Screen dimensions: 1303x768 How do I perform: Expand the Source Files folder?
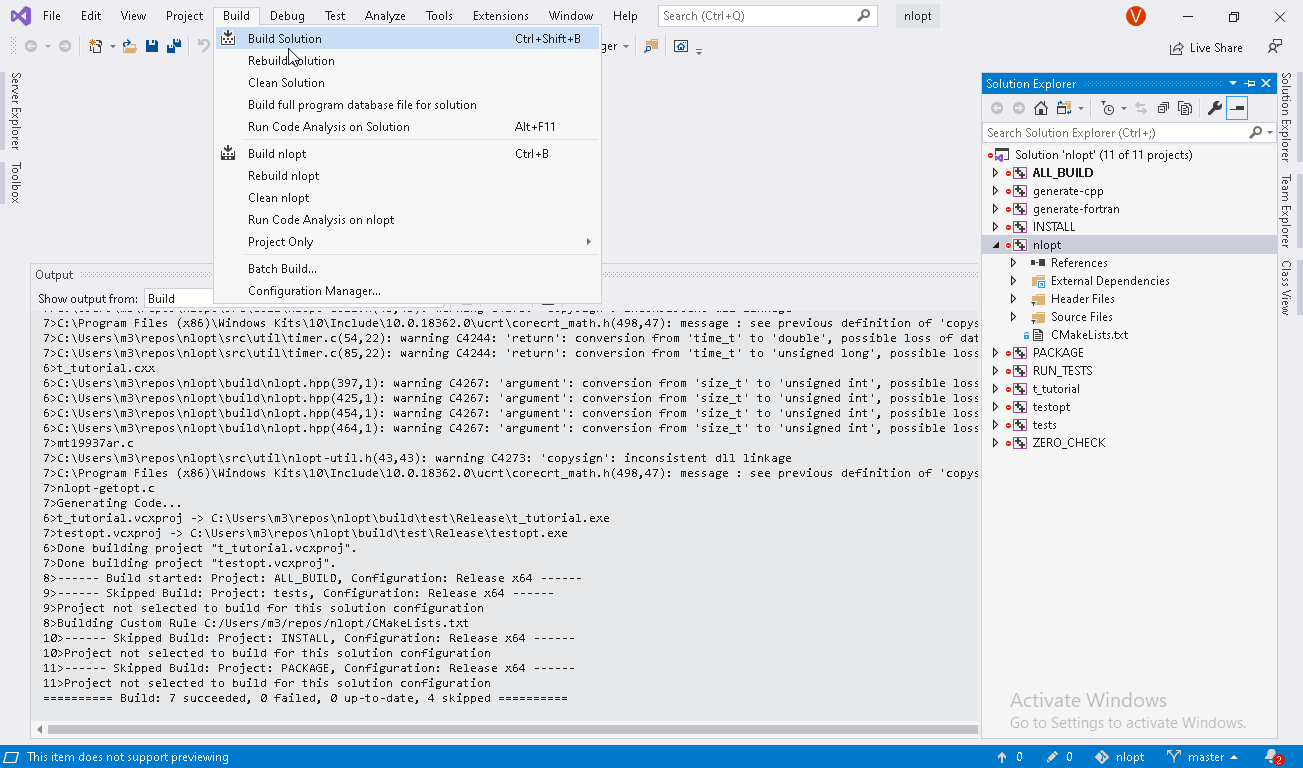[1013, 317]
